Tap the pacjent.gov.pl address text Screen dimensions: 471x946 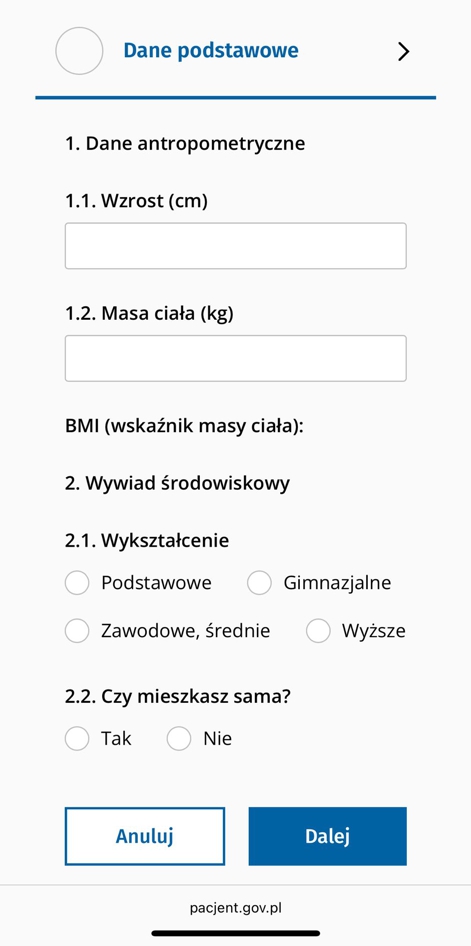235,907
